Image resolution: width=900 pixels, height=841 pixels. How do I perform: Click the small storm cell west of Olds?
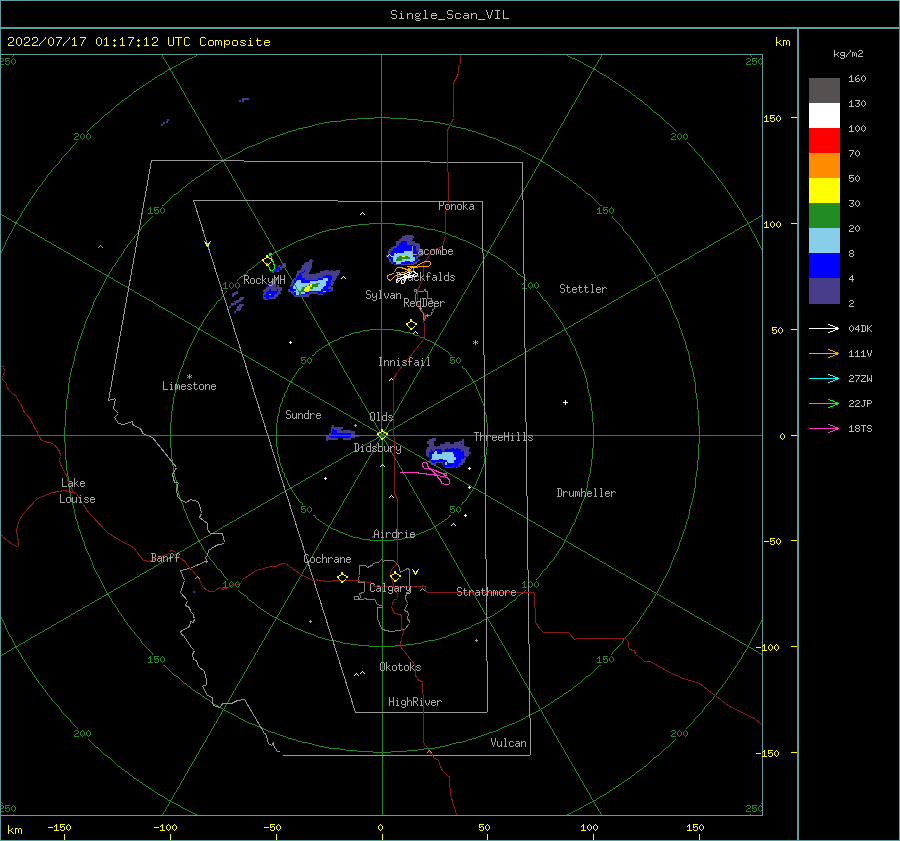point(341,433)
